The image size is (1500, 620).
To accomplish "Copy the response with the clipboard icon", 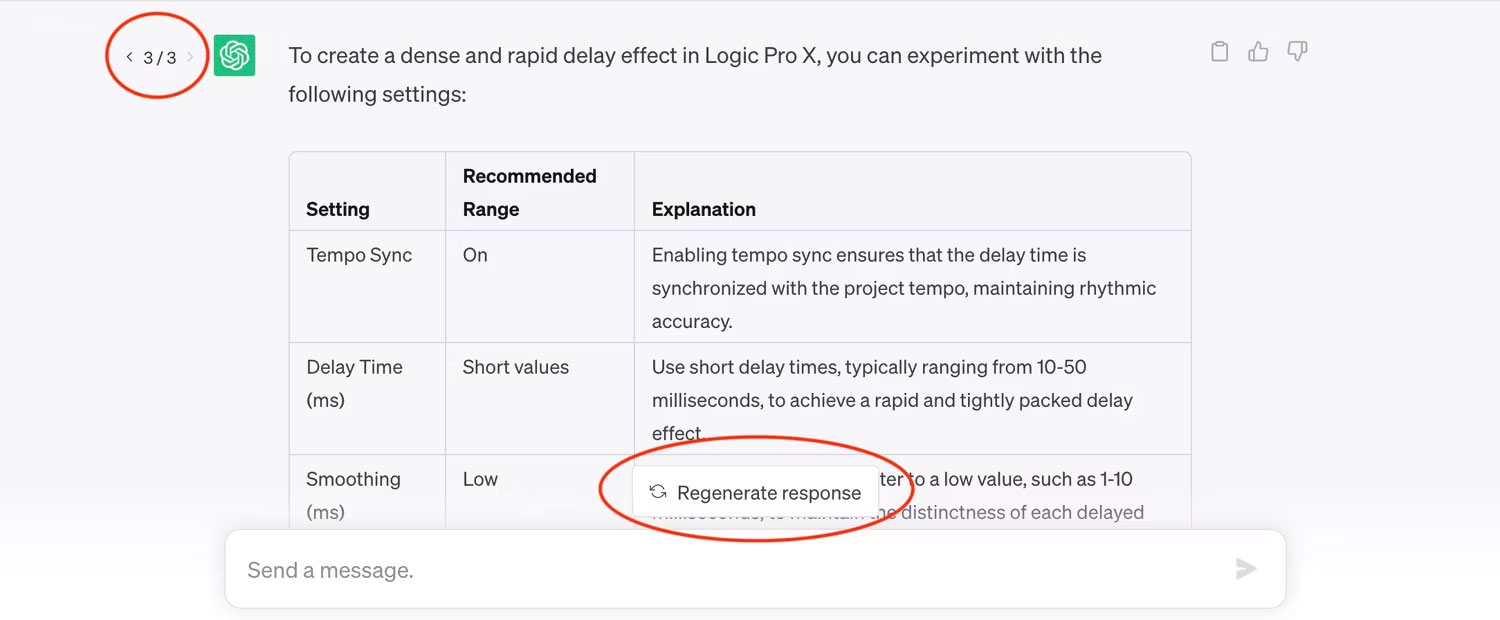I will (1219, 52).
